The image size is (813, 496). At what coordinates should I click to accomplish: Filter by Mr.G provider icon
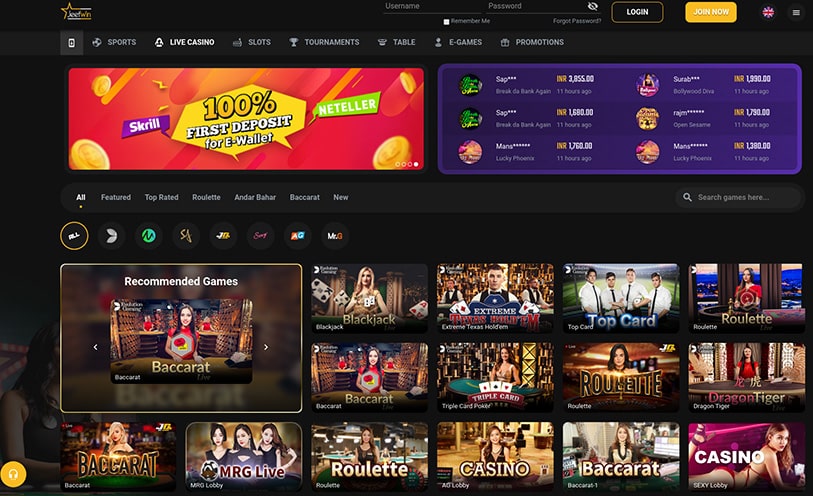tap(335, 236)
